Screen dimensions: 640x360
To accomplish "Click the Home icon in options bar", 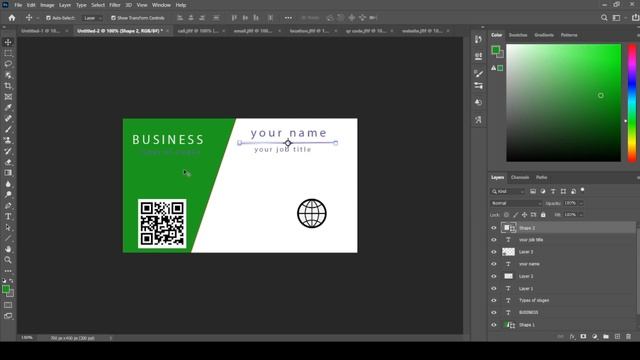I will coord(12,18).
